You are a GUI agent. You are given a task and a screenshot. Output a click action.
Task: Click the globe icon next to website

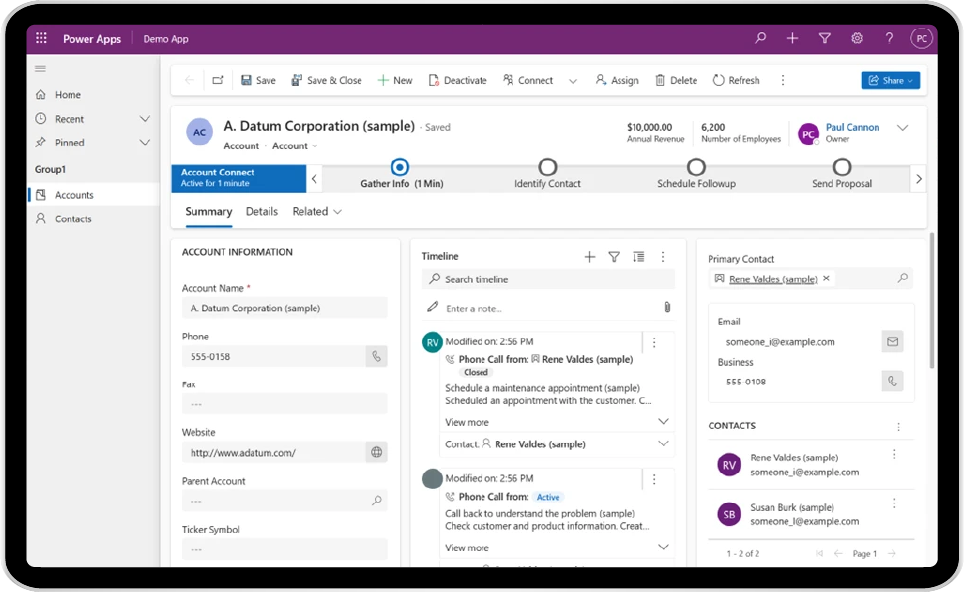click(376, 452)
